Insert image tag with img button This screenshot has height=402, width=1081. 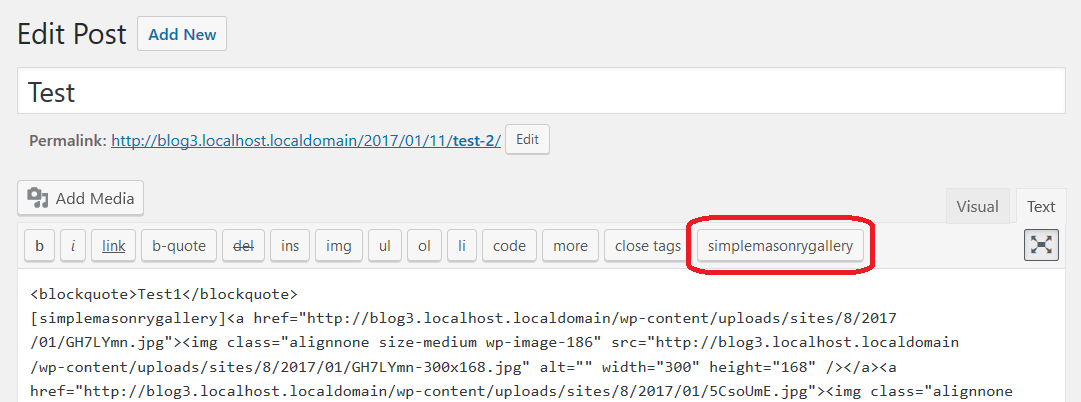tap(339, 245)
